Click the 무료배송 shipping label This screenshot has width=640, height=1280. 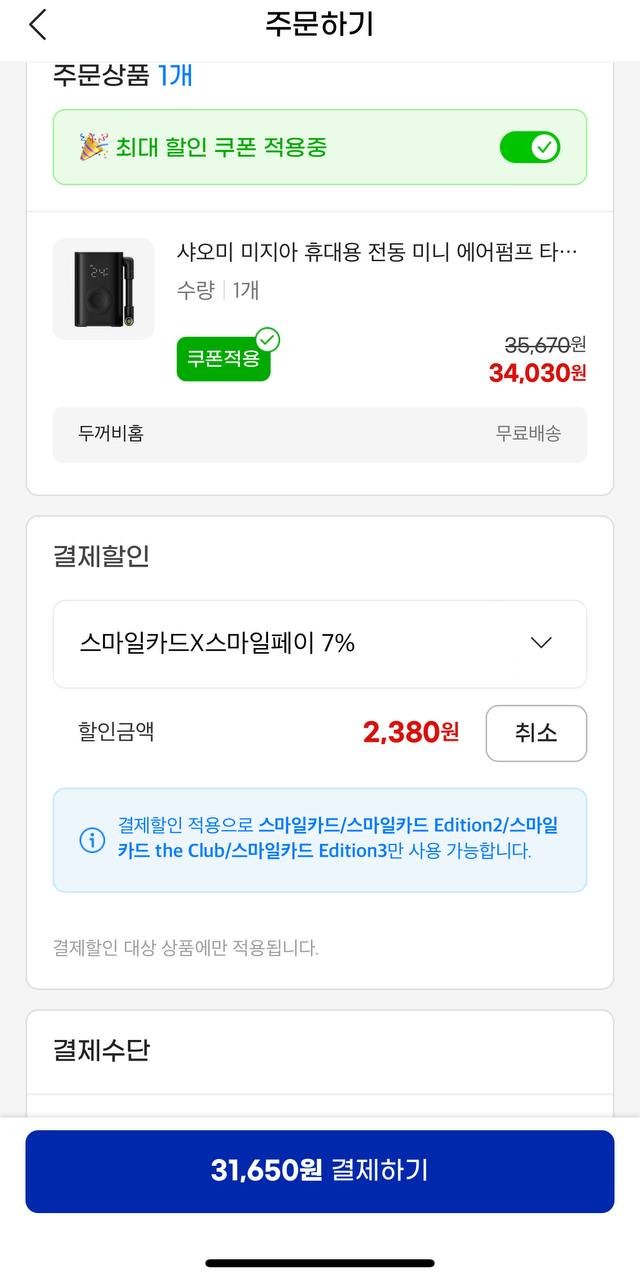pos(528,434)
